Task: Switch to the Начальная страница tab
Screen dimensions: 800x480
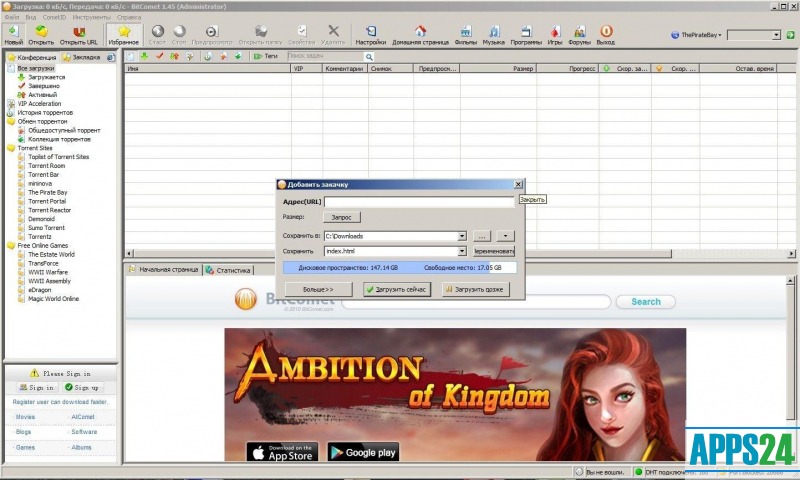Action: click(x=163, y=269)
